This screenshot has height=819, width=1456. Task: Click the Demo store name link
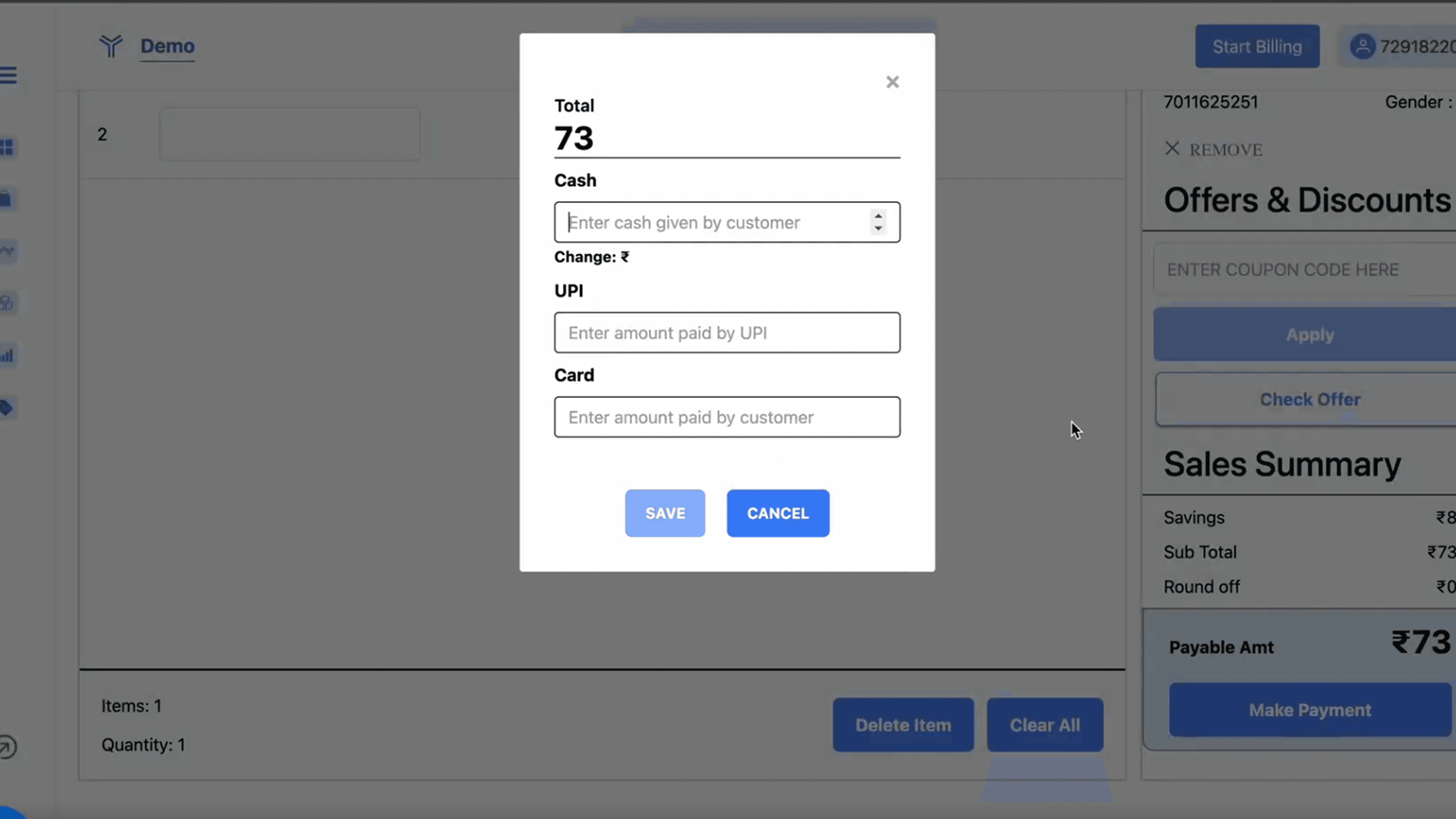coord(167,46)
